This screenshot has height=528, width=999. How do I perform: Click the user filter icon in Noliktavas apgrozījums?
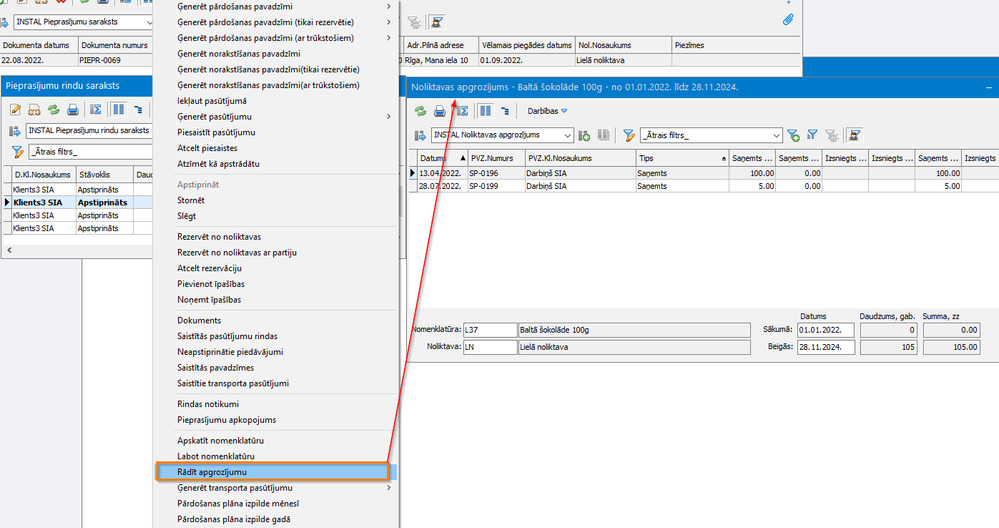[854, 136]
